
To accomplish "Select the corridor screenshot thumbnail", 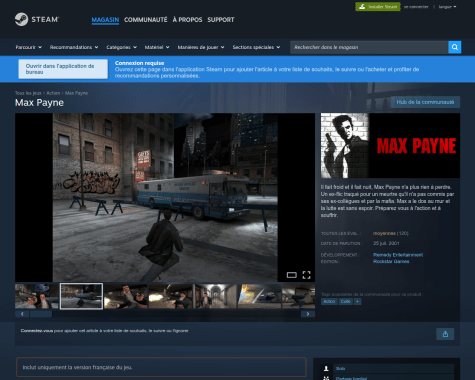I will tap(215, 296).
